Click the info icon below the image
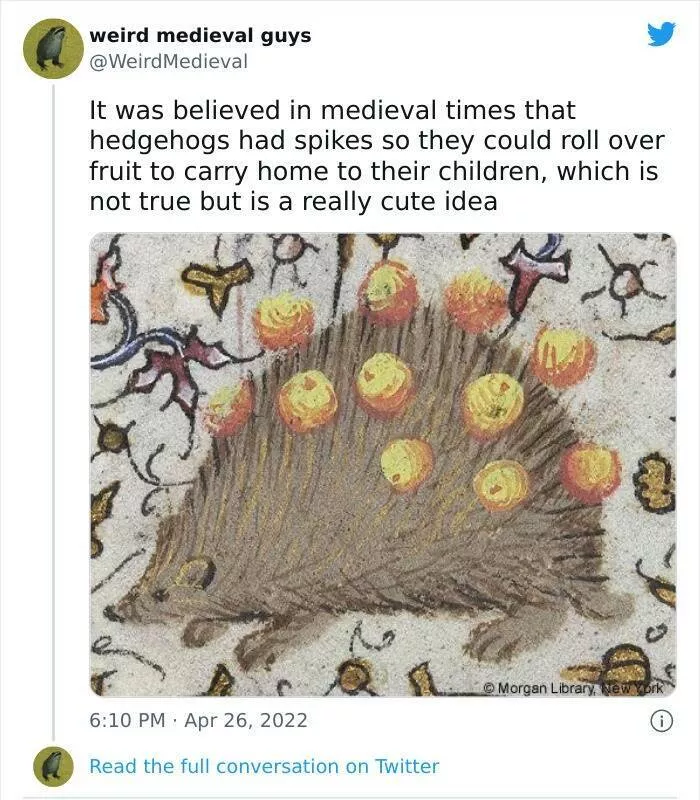Image resolution: width=700 pixels, height=800 pixels. click(659, 720)
